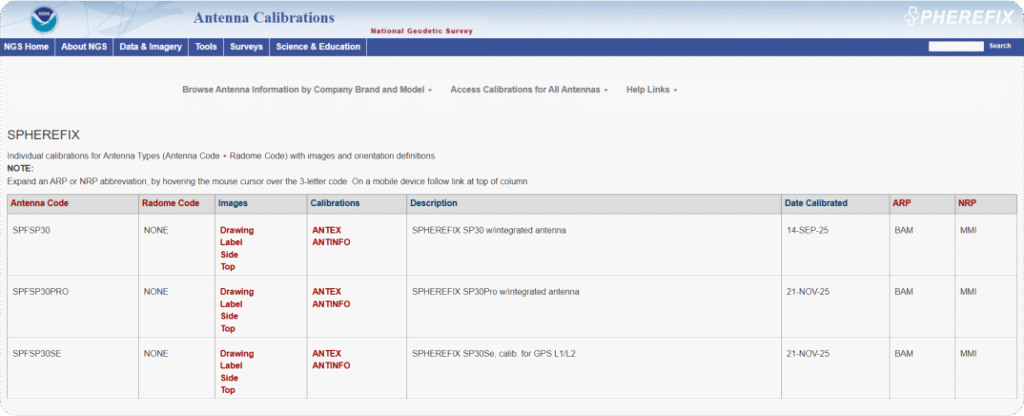Screen dimensions: 1024x416
Task: Click the ARP column header
Action: click(x=901, y=203)
